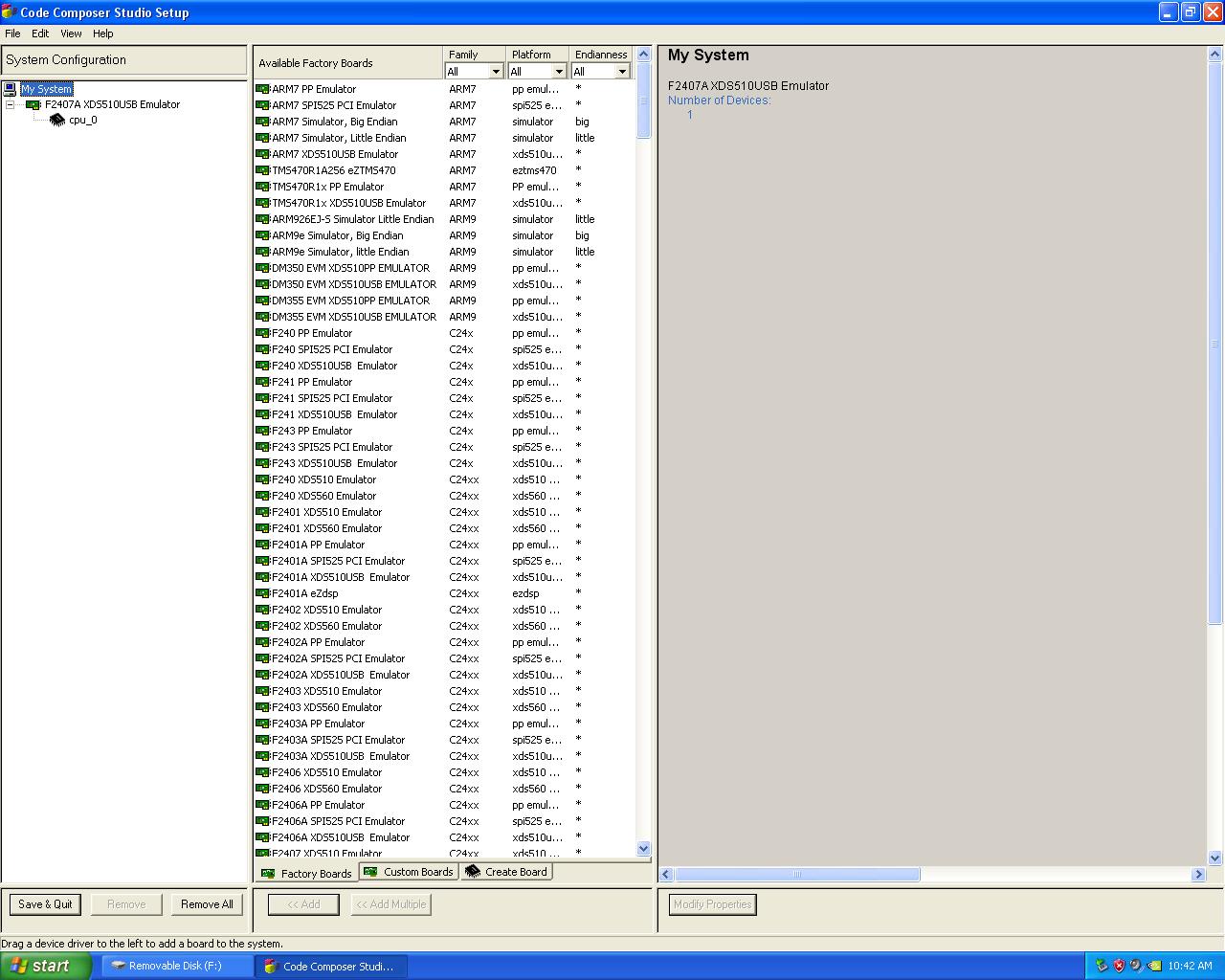The image size is (1225, 980).
Task: Select My System in the configuration tree
Action: click(x=47, y=89)
